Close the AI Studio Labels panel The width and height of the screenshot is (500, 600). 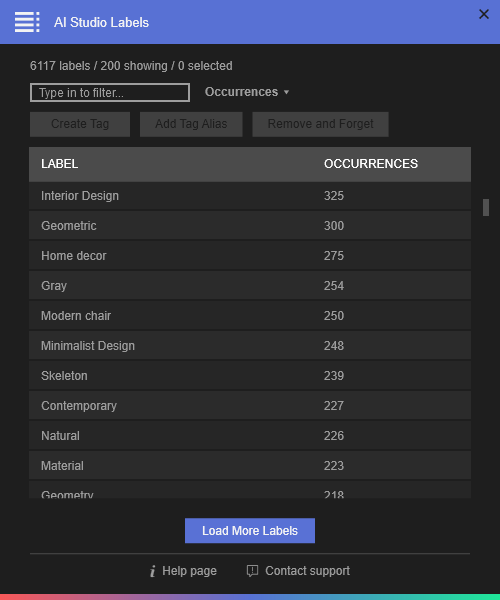click(484, 14)
